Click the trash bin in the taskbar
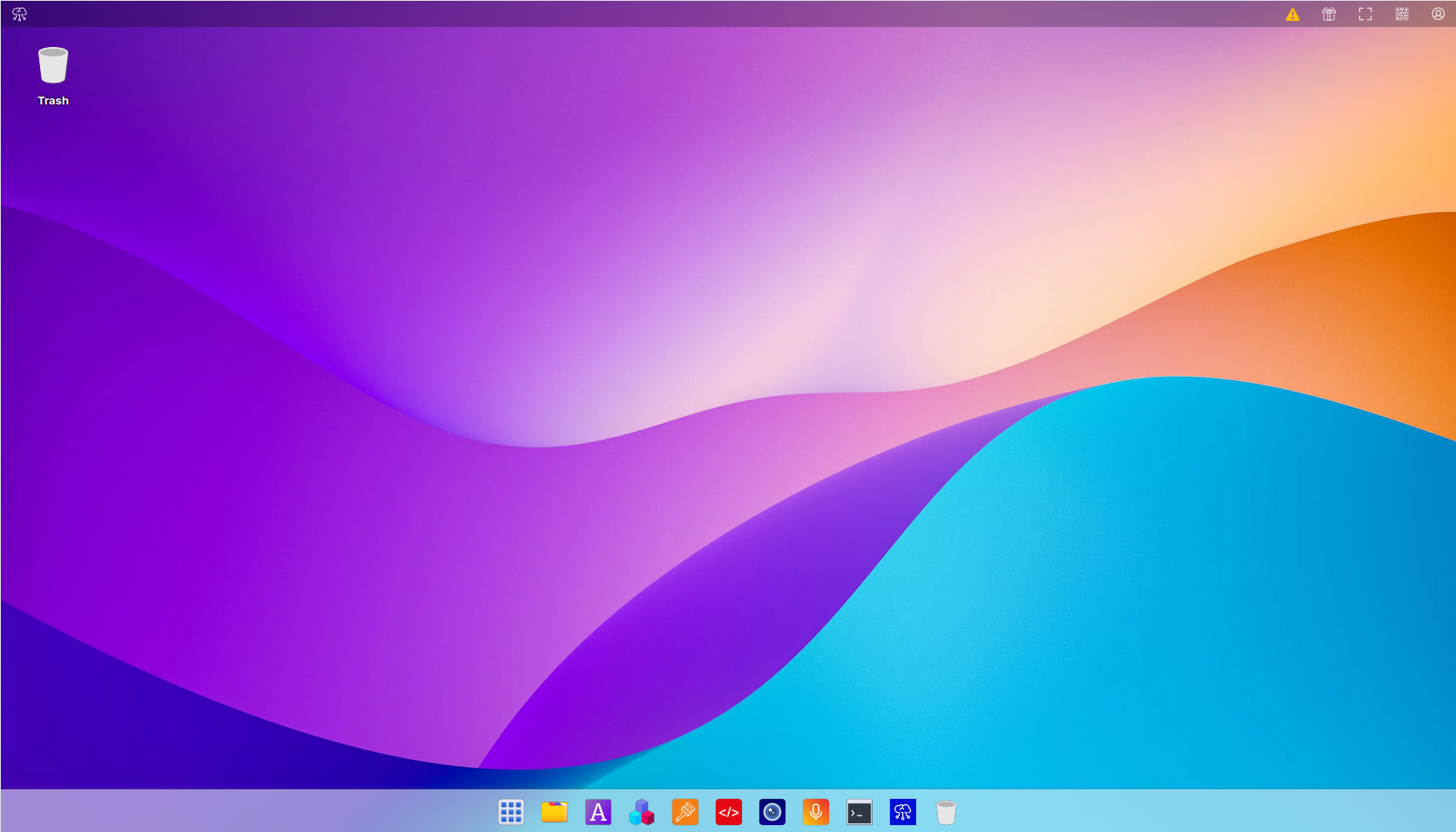 pos(947,812)
